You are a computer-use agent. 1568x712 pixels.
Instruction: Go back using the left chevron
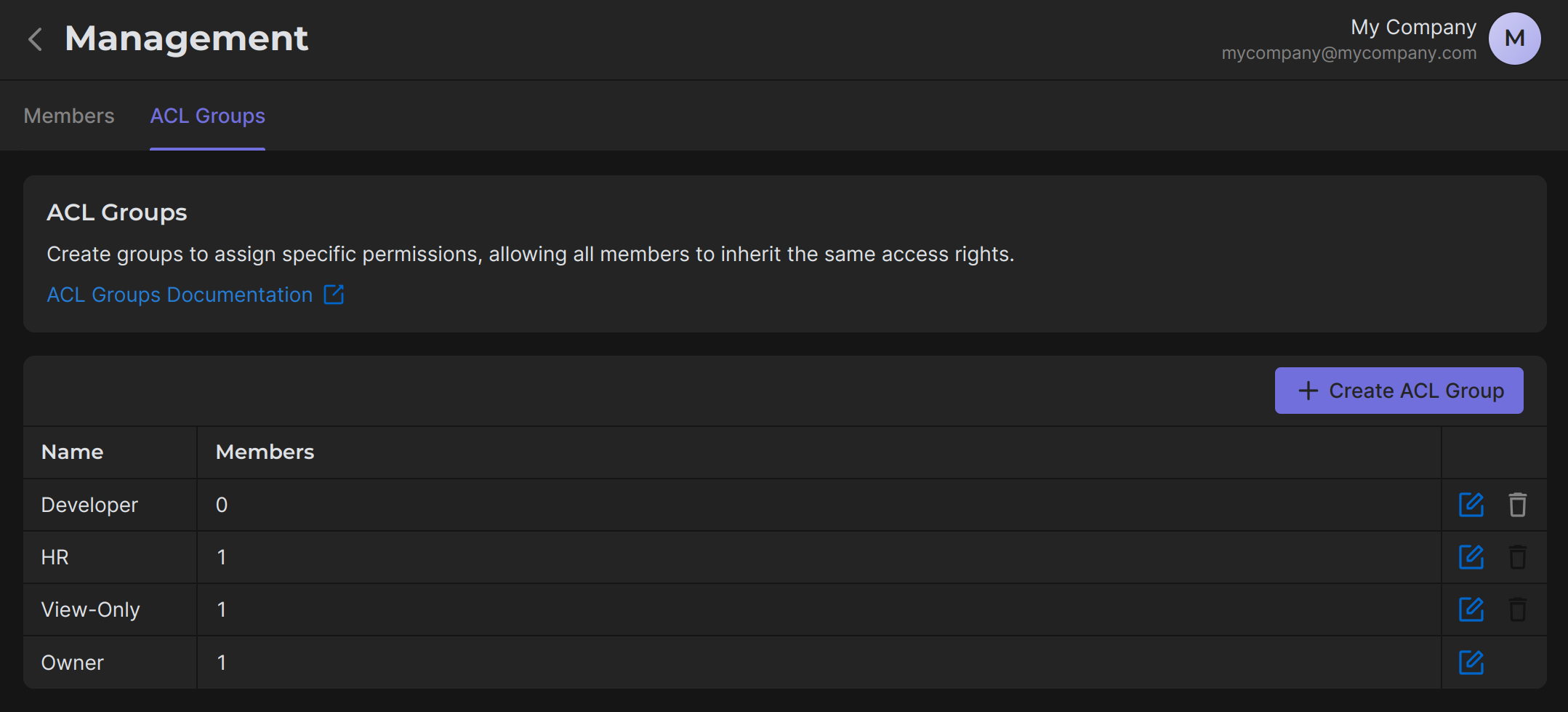(x=35, y=39)
